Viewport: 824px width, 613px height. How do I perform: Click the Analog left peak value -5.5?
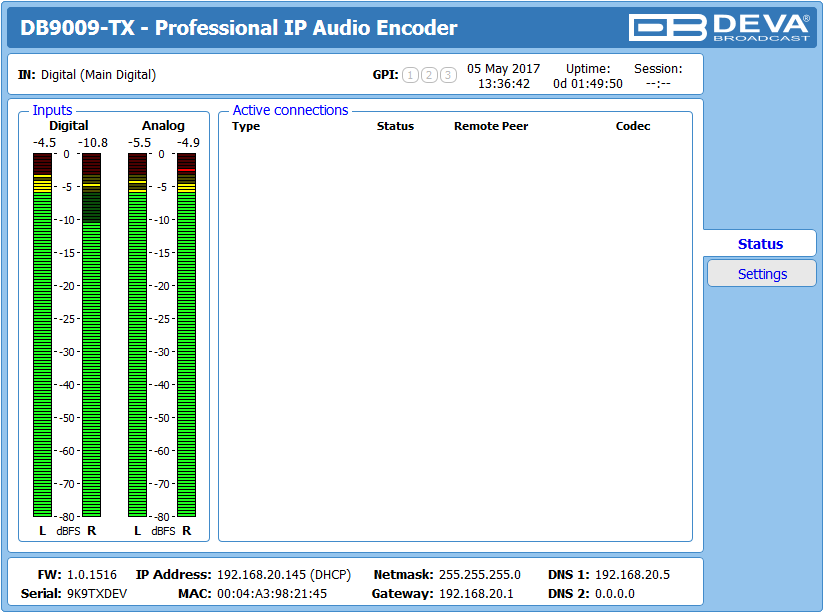(139, 142)
